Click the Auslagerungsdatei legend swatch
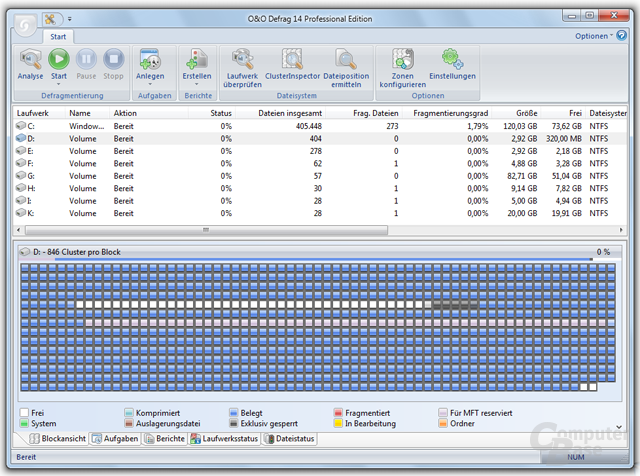Image resolution: width=640 pixels, height=476 pixels. [129, 423]
